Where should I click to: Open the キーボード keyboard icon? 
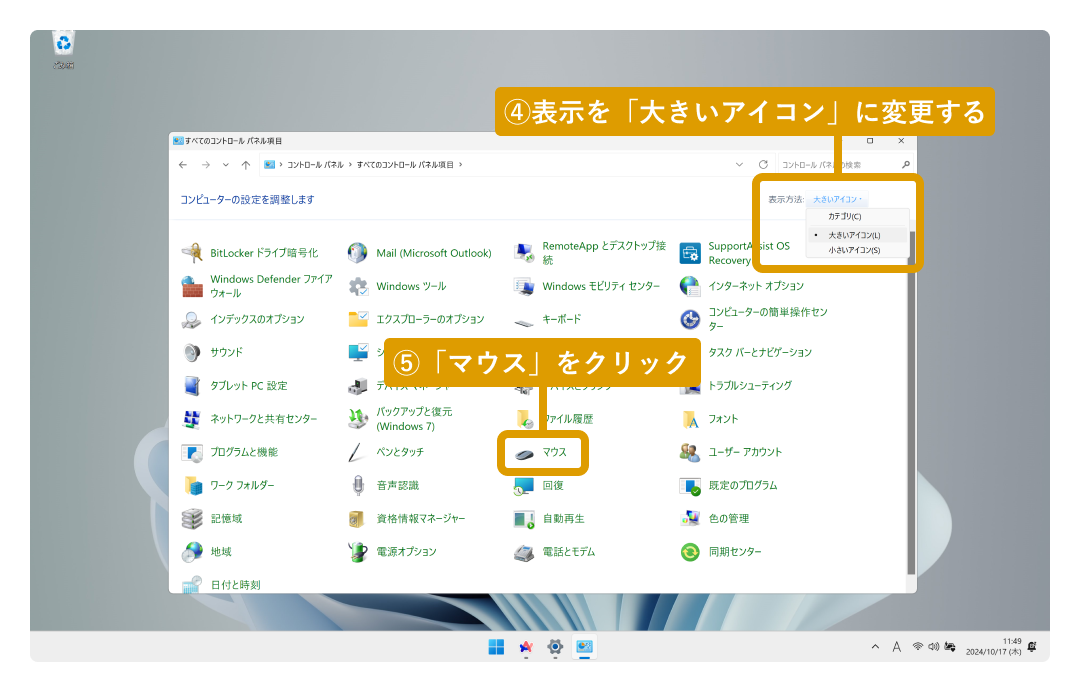pos(524,321)
